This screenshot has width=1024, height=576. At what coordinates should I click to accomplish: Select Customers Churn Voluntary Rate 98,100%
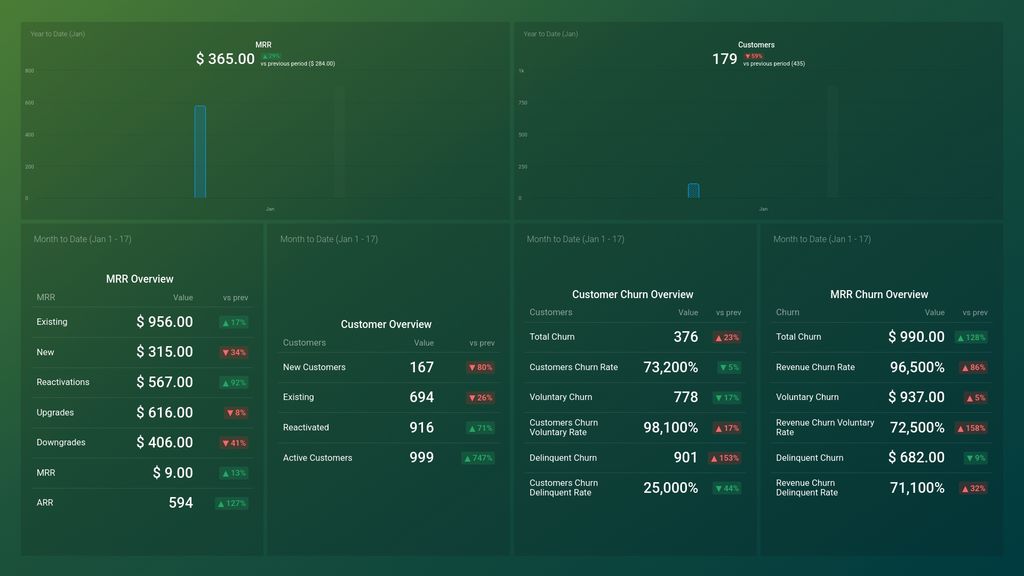pos(671,428)
